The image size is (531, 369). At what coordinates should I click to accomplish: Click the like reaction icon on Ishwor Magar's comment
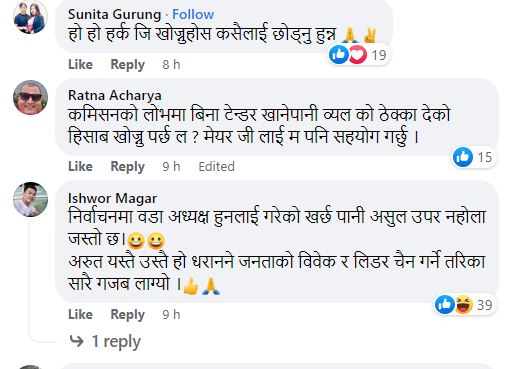point(445,304)
